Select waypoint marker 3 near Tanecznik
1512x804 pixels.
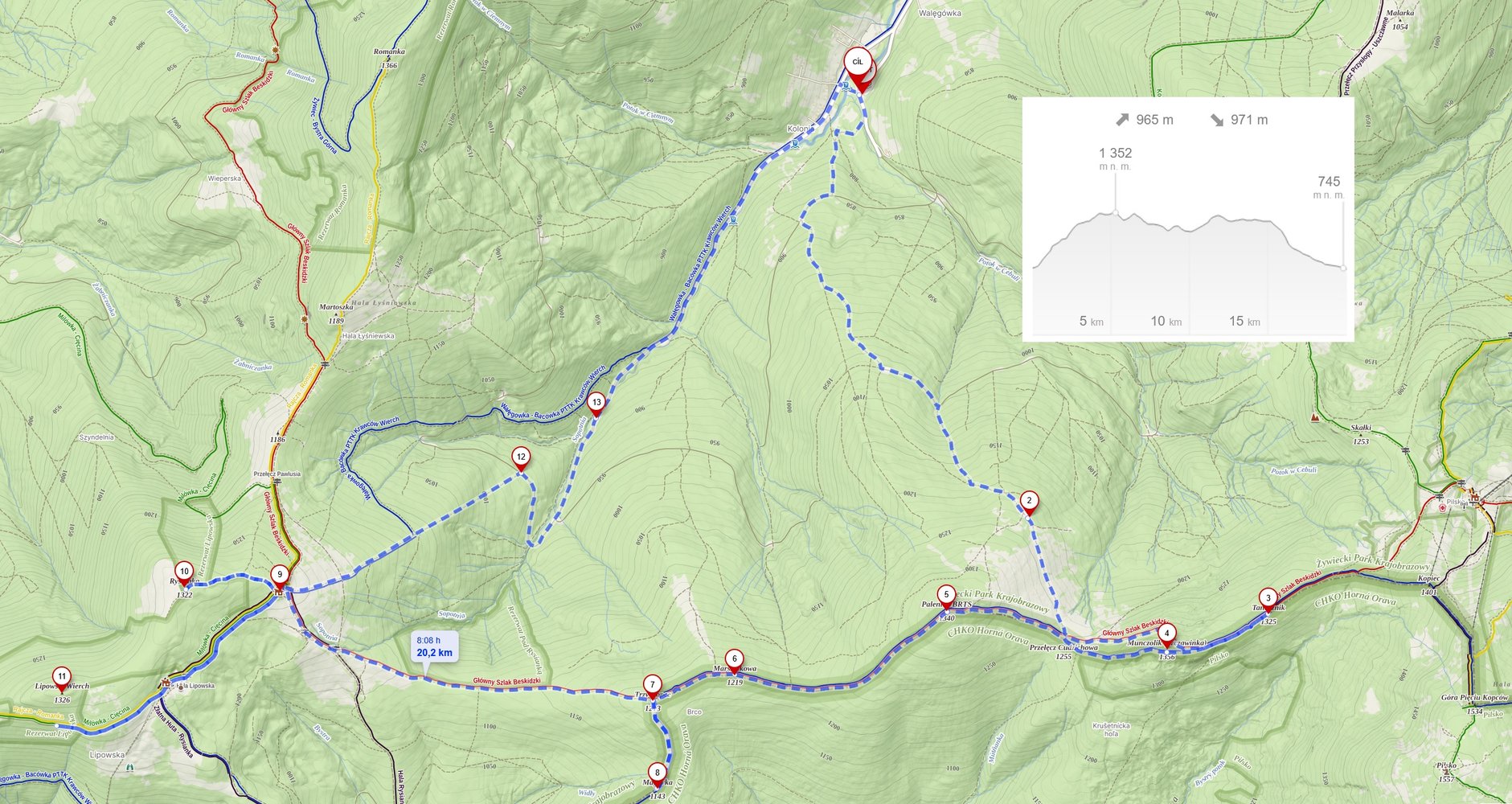(x=1268, y=600)
